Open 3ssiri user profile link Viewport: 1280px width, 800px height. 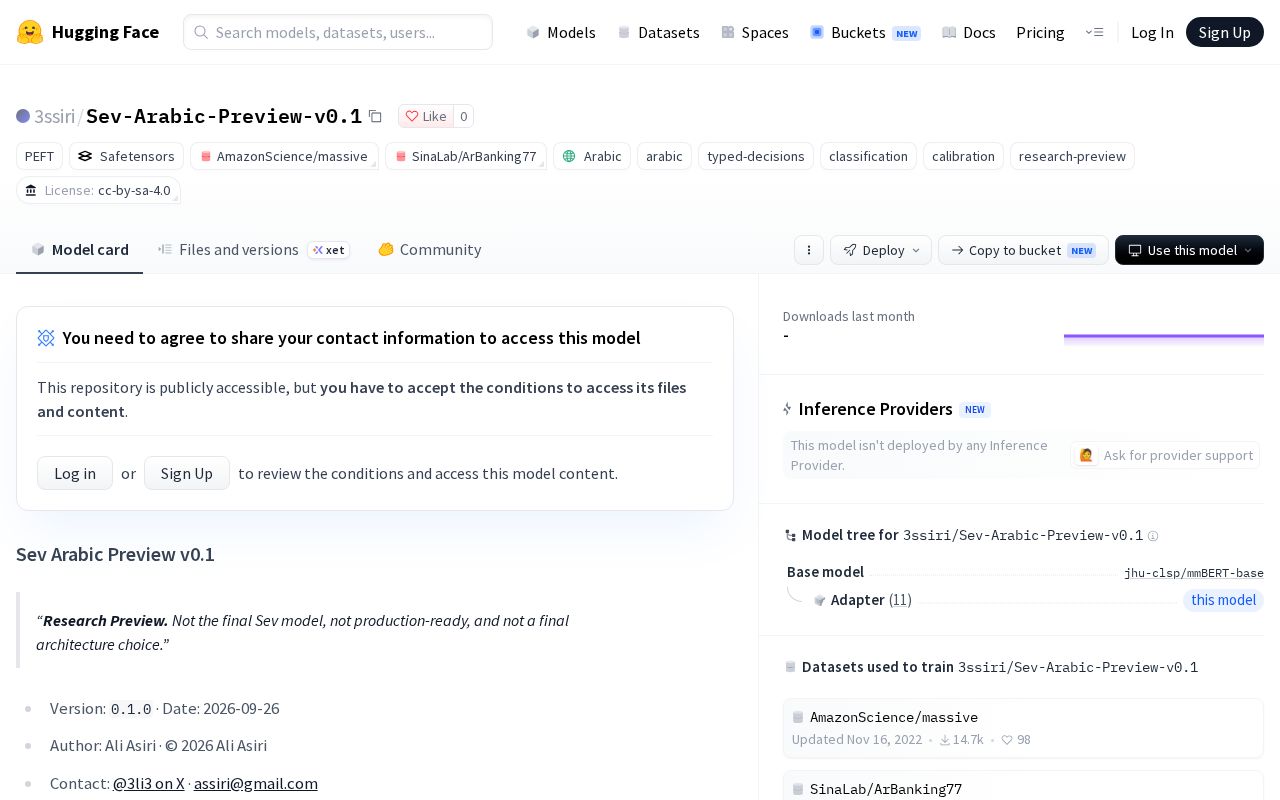pos(55,116)
